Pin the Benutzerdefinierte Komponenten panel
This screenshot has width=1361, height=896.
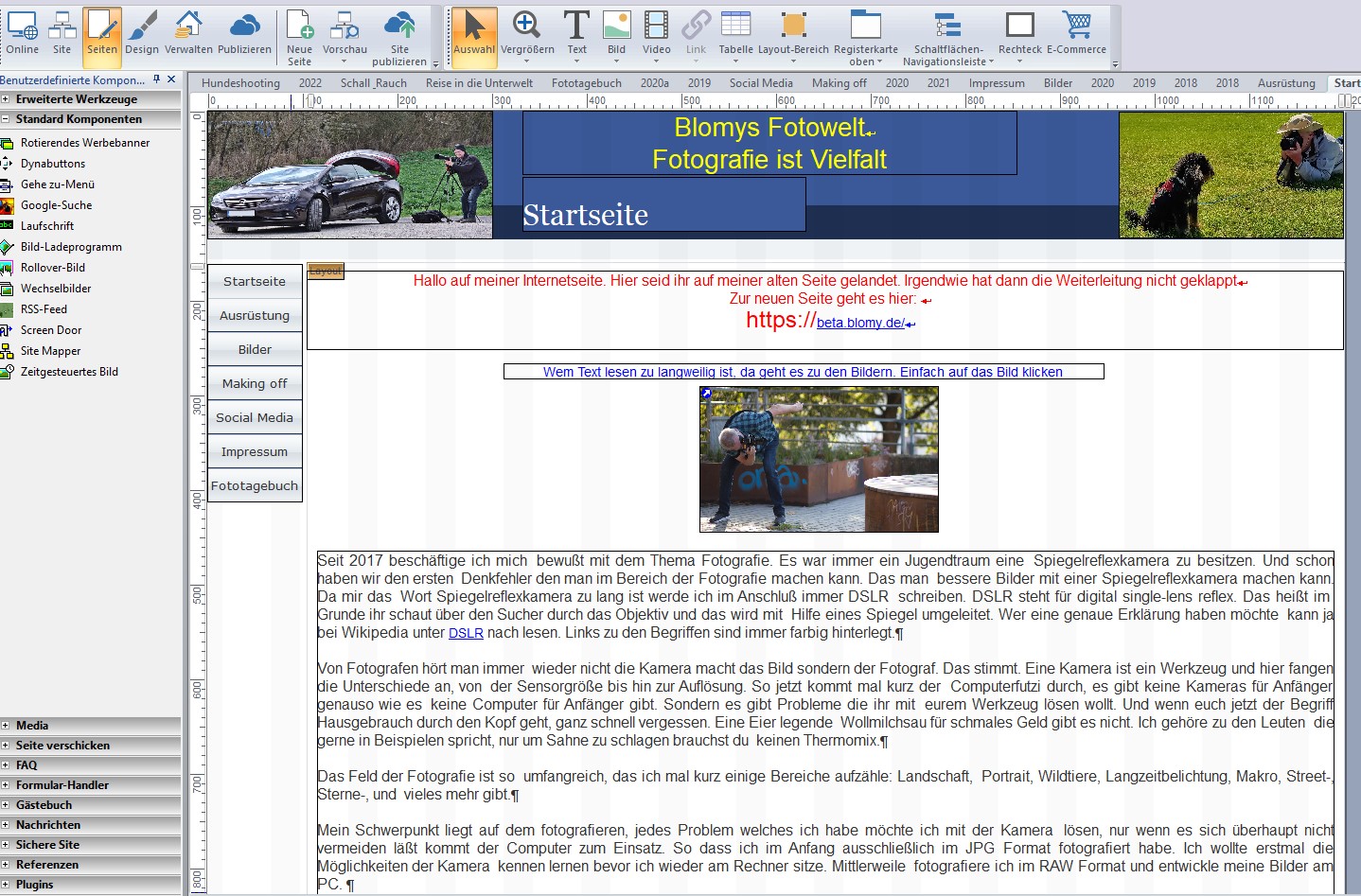point(157,79)
